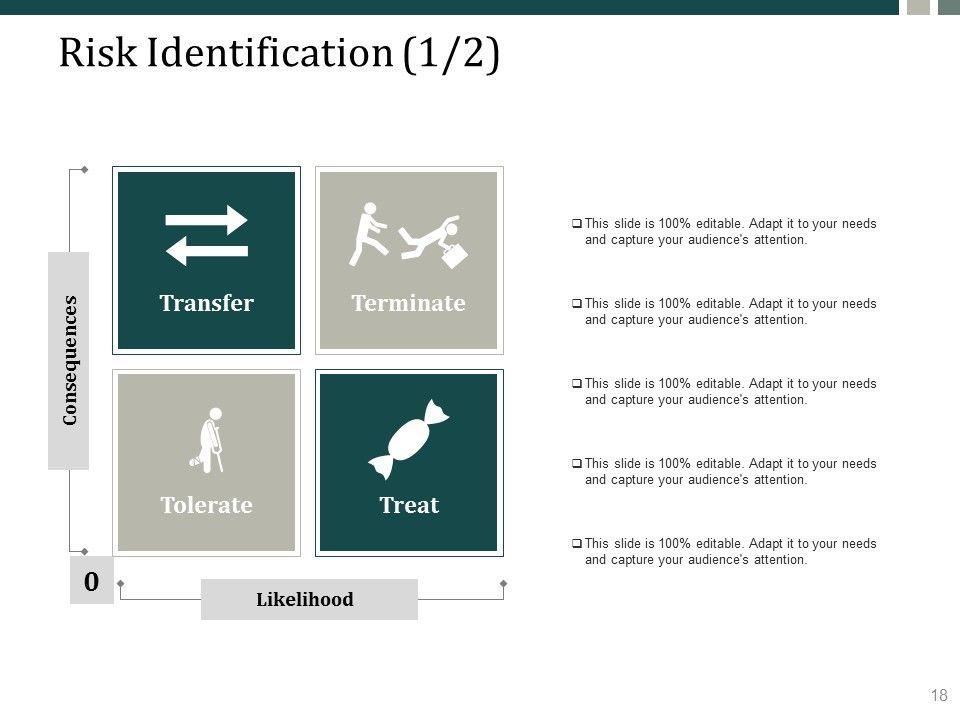Click the "Likelihood" axis label box

309,599
